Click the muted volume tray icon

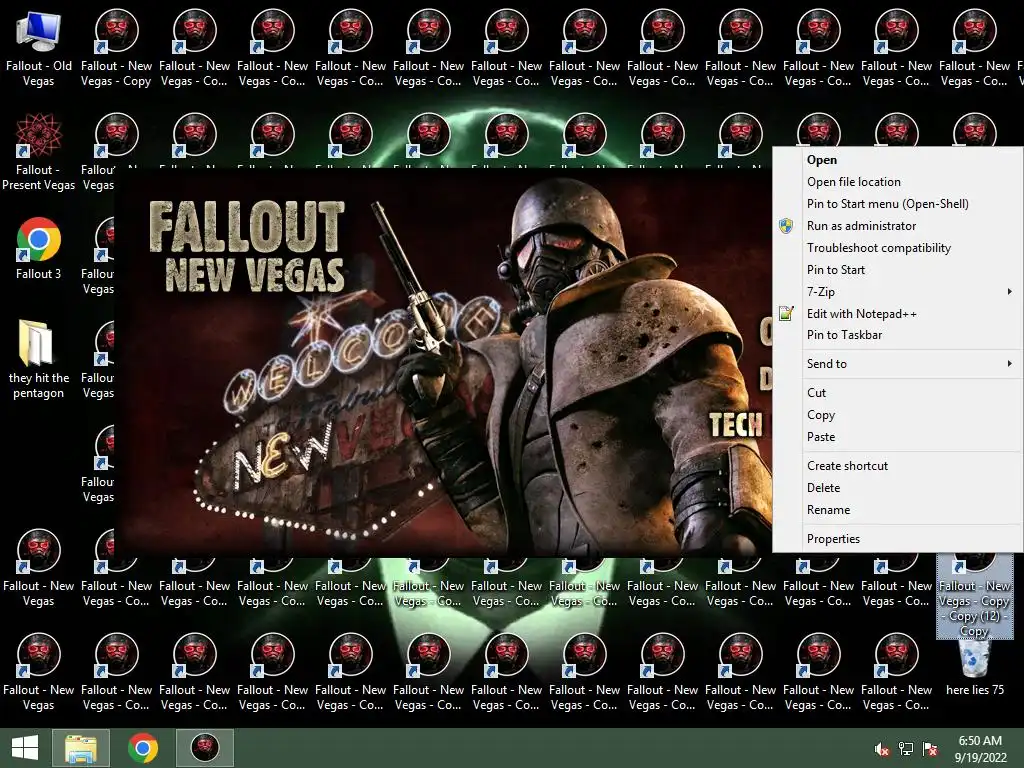(881, 749)
